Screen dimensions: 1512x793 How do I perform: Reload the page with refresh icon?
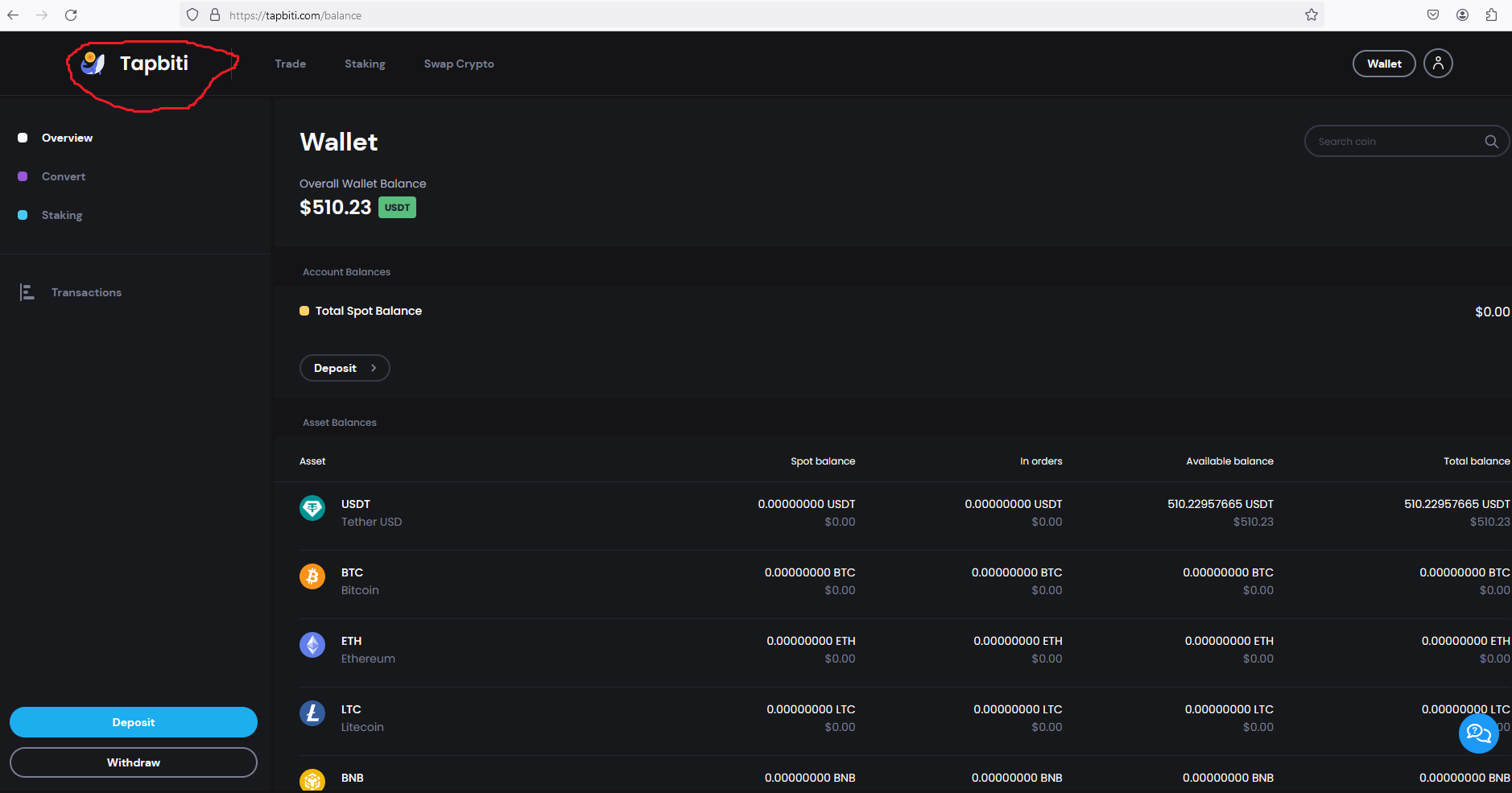coord(71,15)
